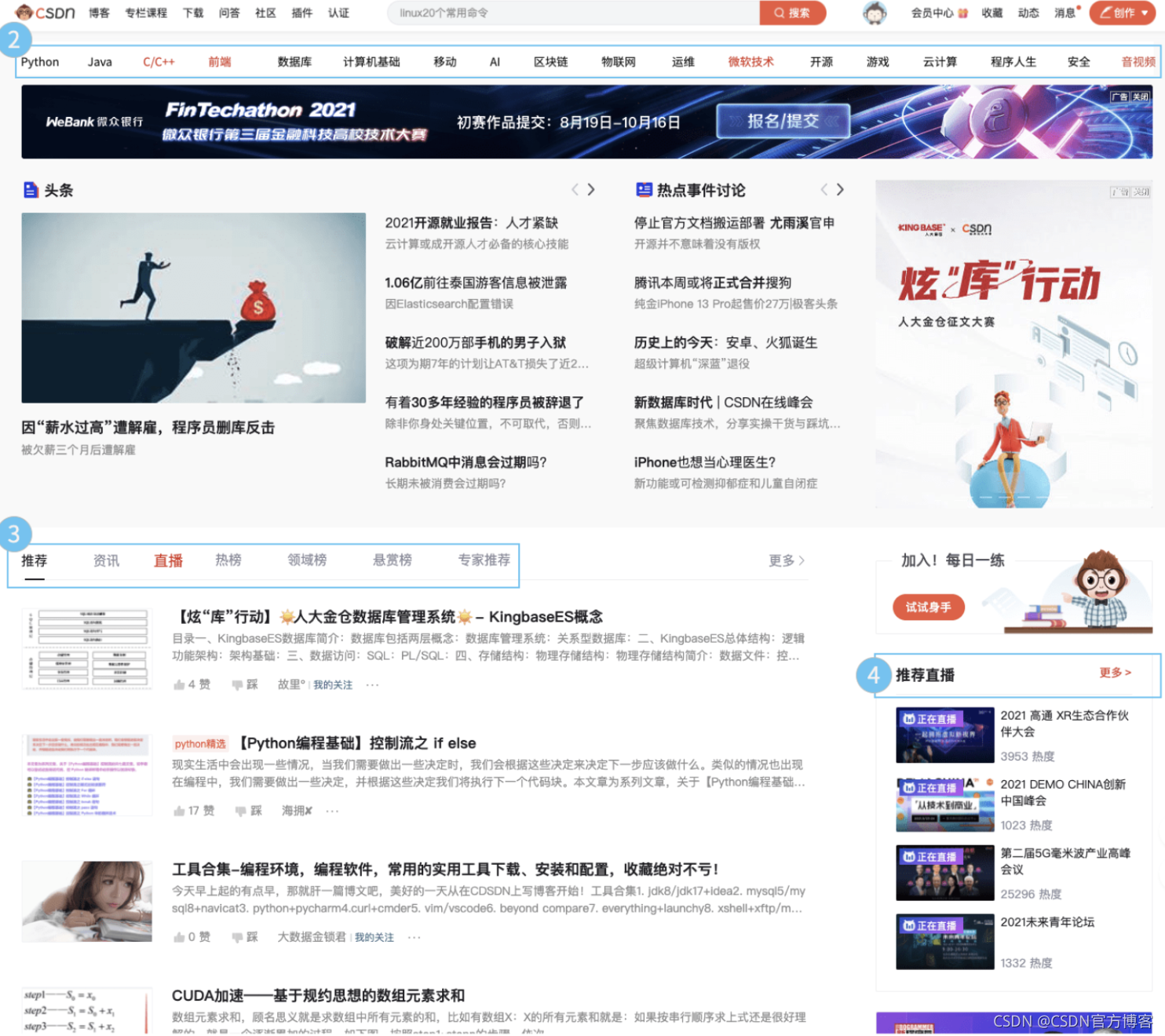Open article iPhone也想当心理医生?
Viewport: 1165px width, 1036px height.
(704, 462)
